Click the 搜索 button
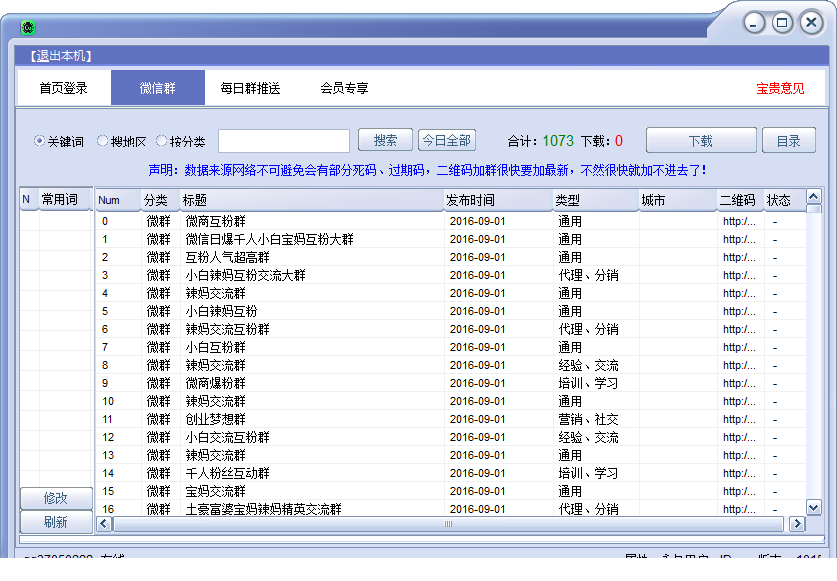Screen dimensions: 837x581 click(x=385, y=140)
